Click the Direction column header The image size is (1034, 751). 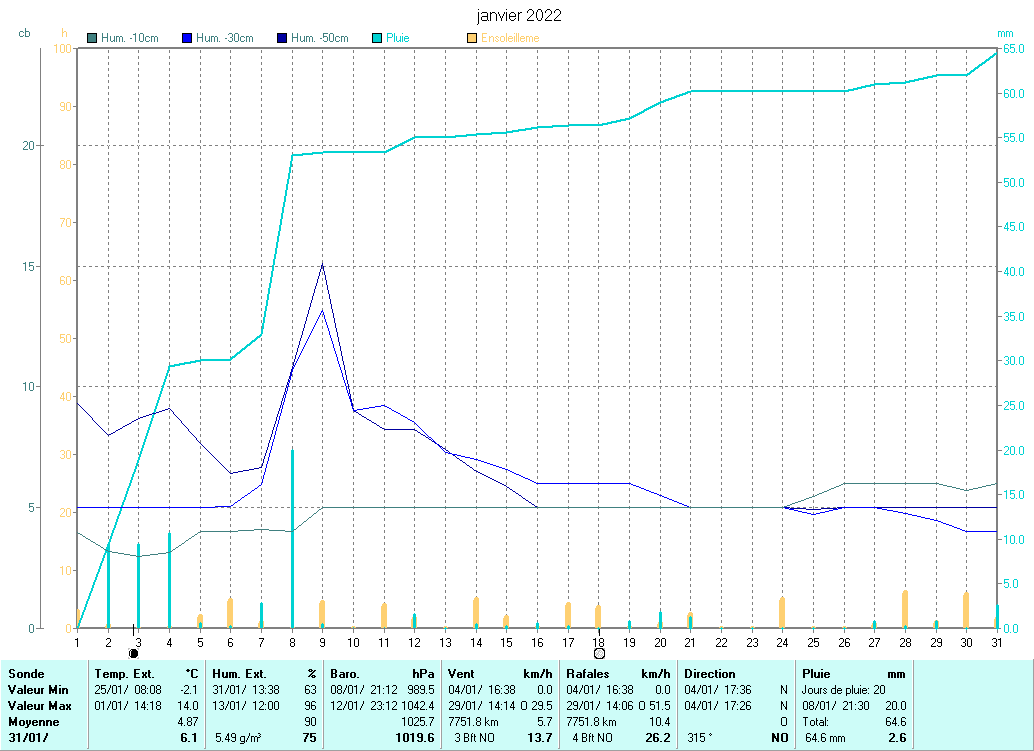point(710,674)
